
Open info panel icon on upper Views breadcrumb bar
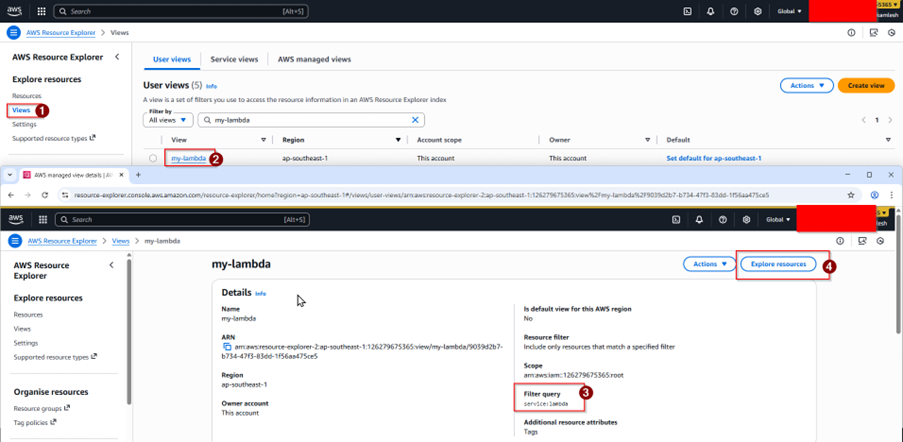click(851, 33)
